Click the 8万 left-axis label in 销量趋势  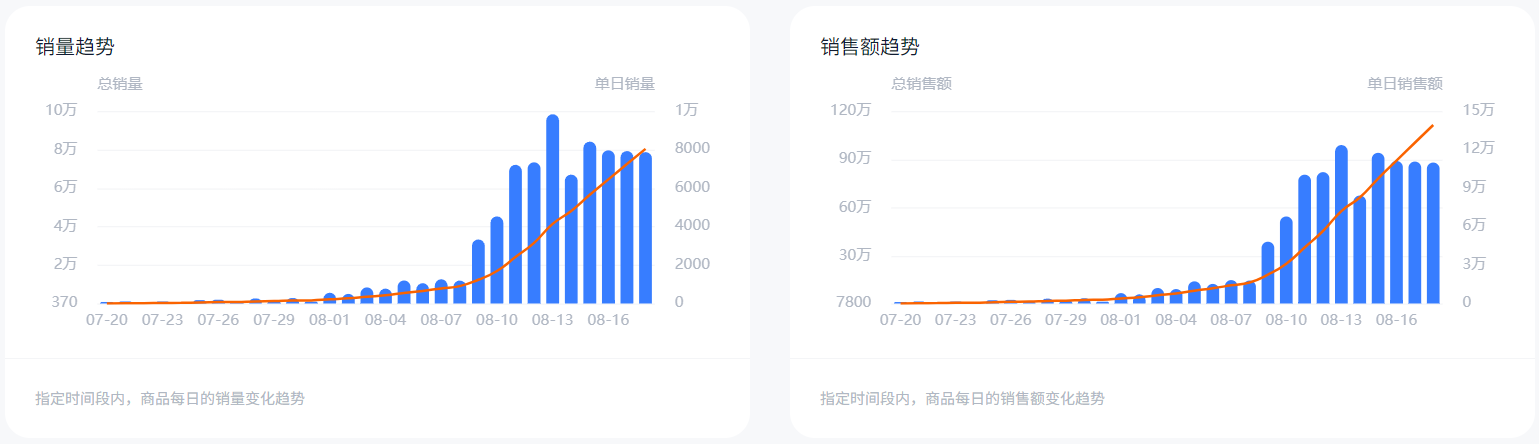[65, 149]
